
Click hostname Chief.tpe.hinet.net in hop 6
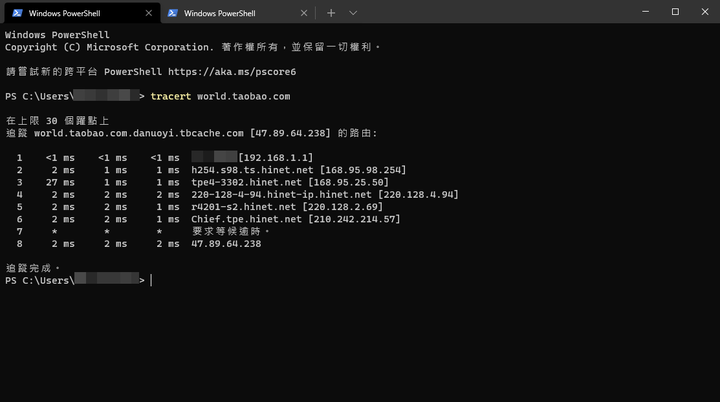pos(246,219)
